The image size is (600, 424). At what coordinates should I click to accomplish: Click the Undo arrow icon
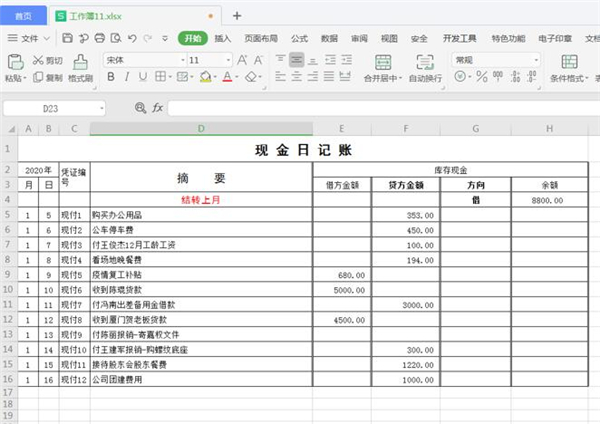[132, 38]
